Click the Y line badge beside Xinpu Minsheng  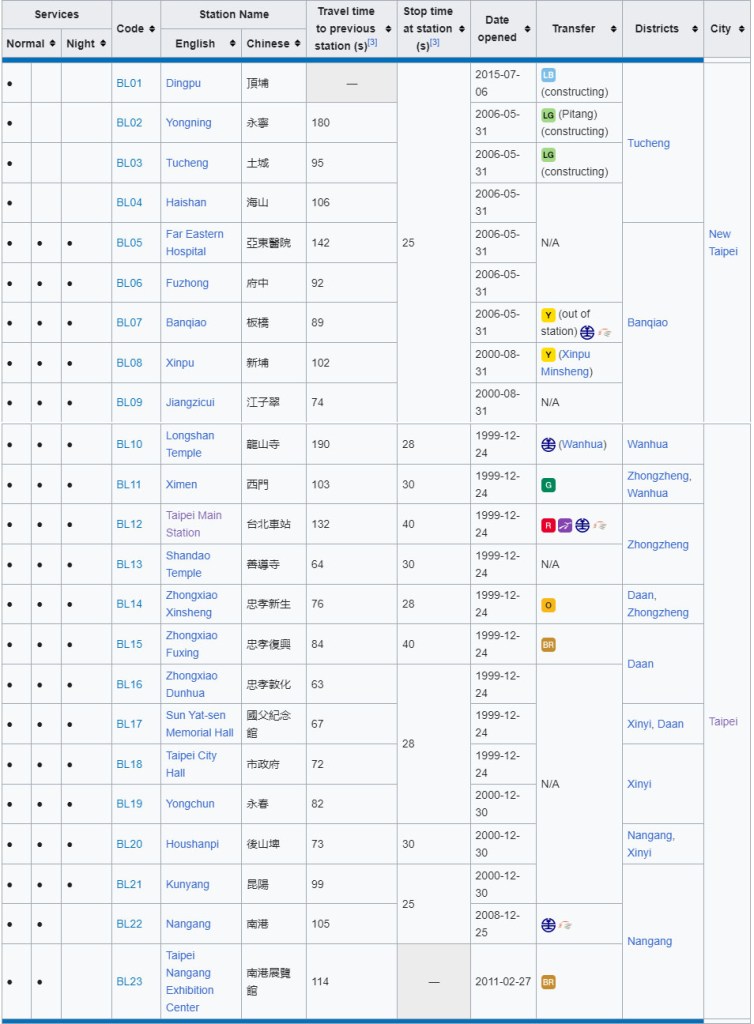[x=548, y=355]
